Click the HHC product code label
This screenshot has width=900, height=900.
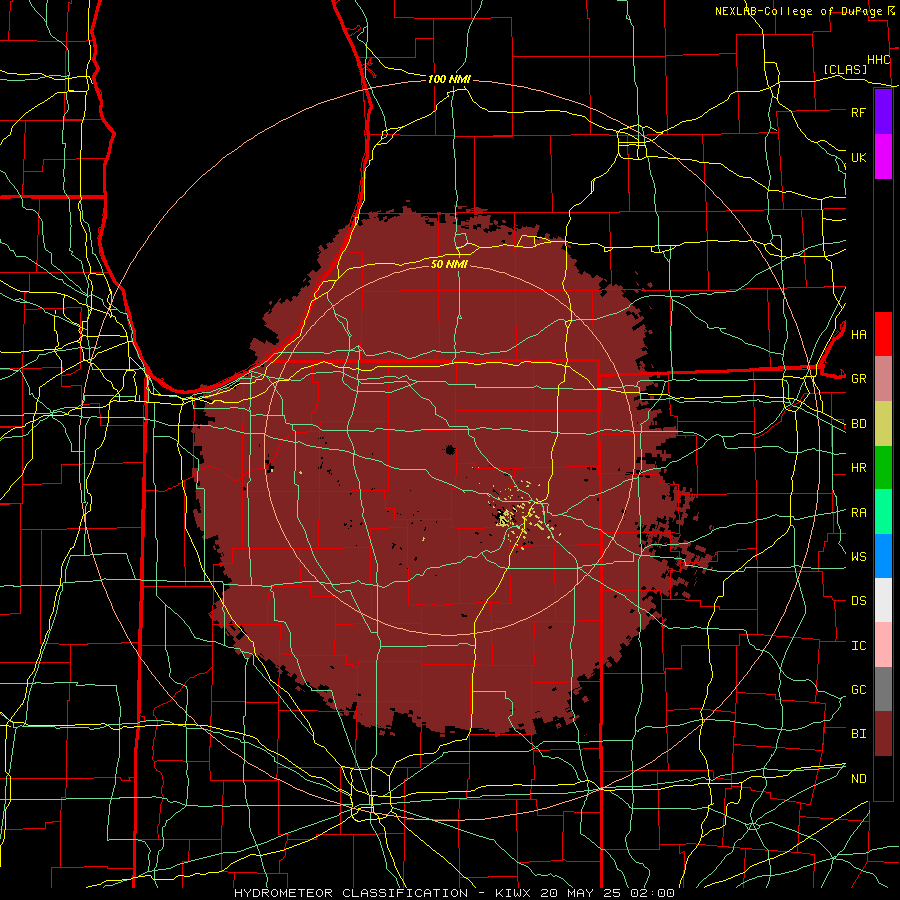click(x=878, y=60)
